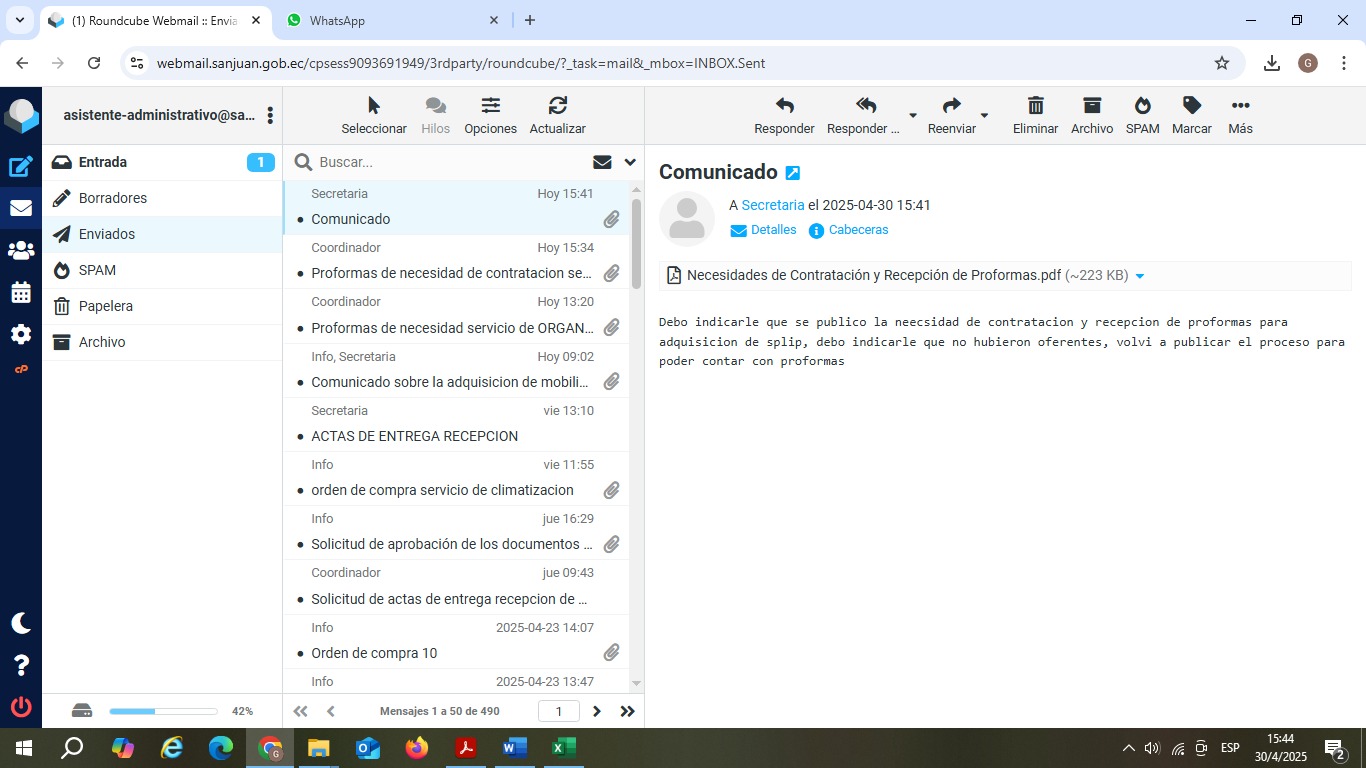Compose new message using pencil icon
This screenshot has height=768, width=1366.
[21, 167]
